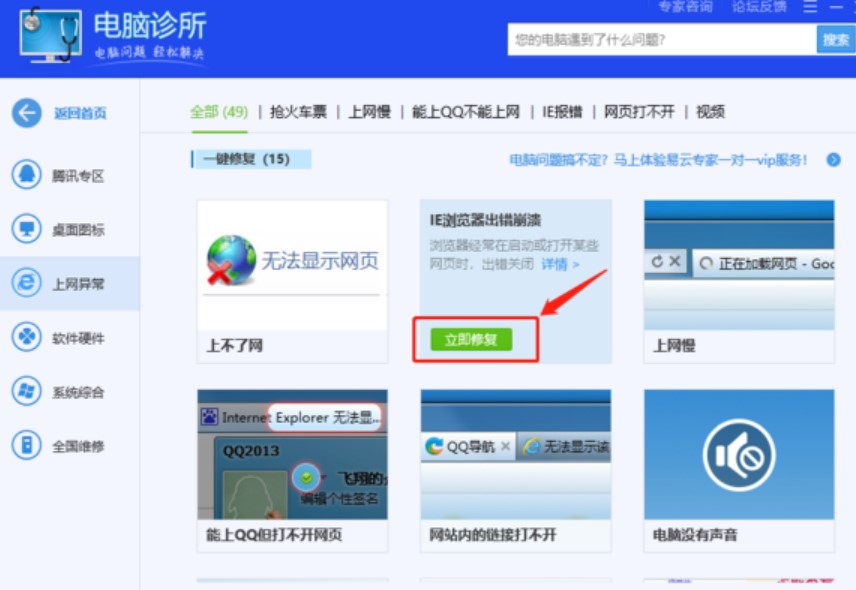Select the 桌面图标 monitor icon

(x=26, y=229)
